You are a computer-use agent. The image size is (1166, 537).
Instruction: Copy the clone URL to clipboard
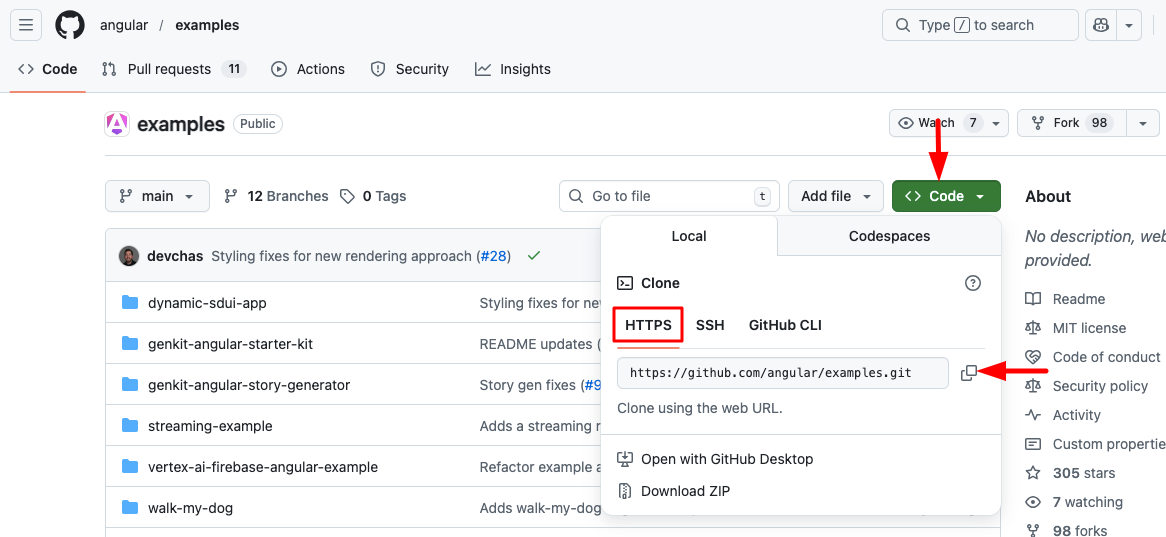click(x=969, y=373)
